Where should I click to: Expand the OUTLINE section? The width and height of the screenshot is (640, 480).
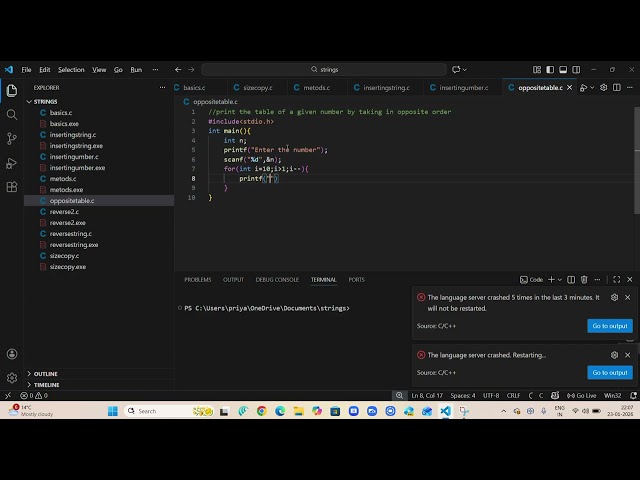pyautogui.click(x=45, y=374)
